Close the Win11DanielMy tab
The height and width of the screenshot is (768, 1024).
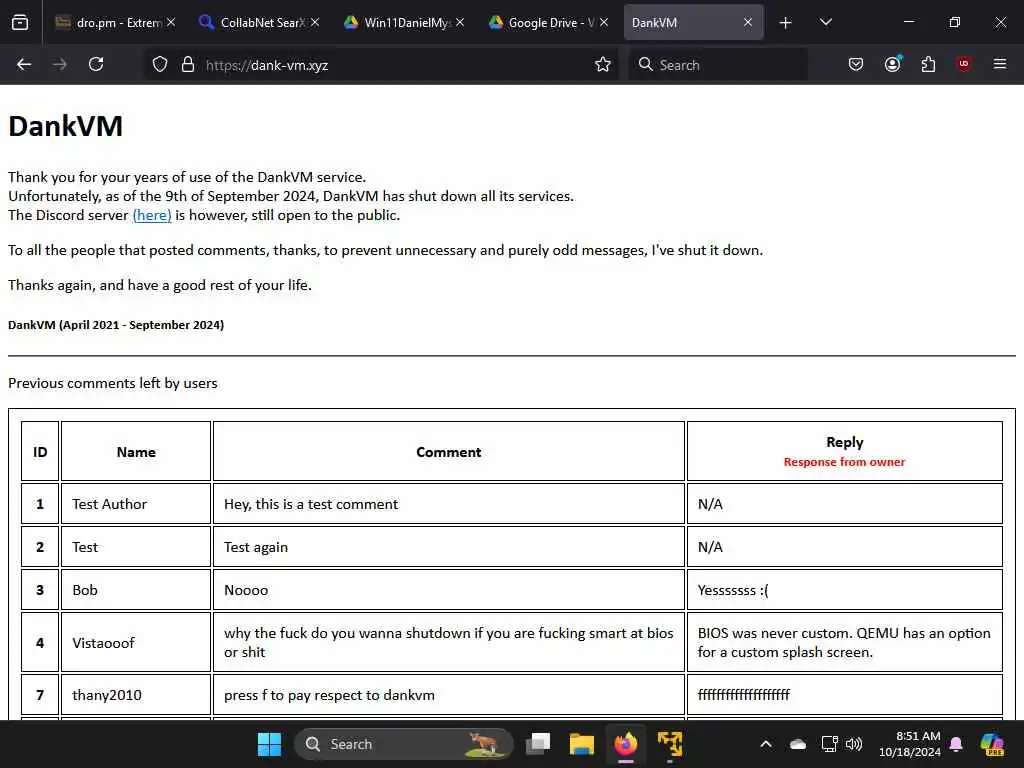460,22
